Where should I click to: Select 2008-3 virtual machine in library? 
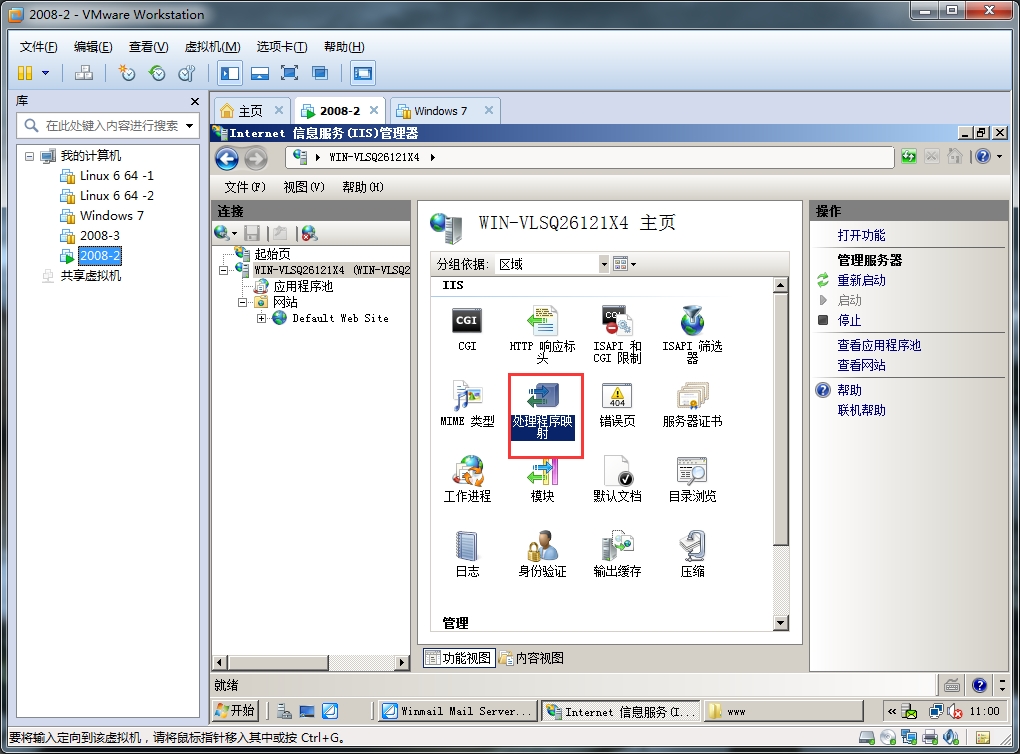click(100, 236)
